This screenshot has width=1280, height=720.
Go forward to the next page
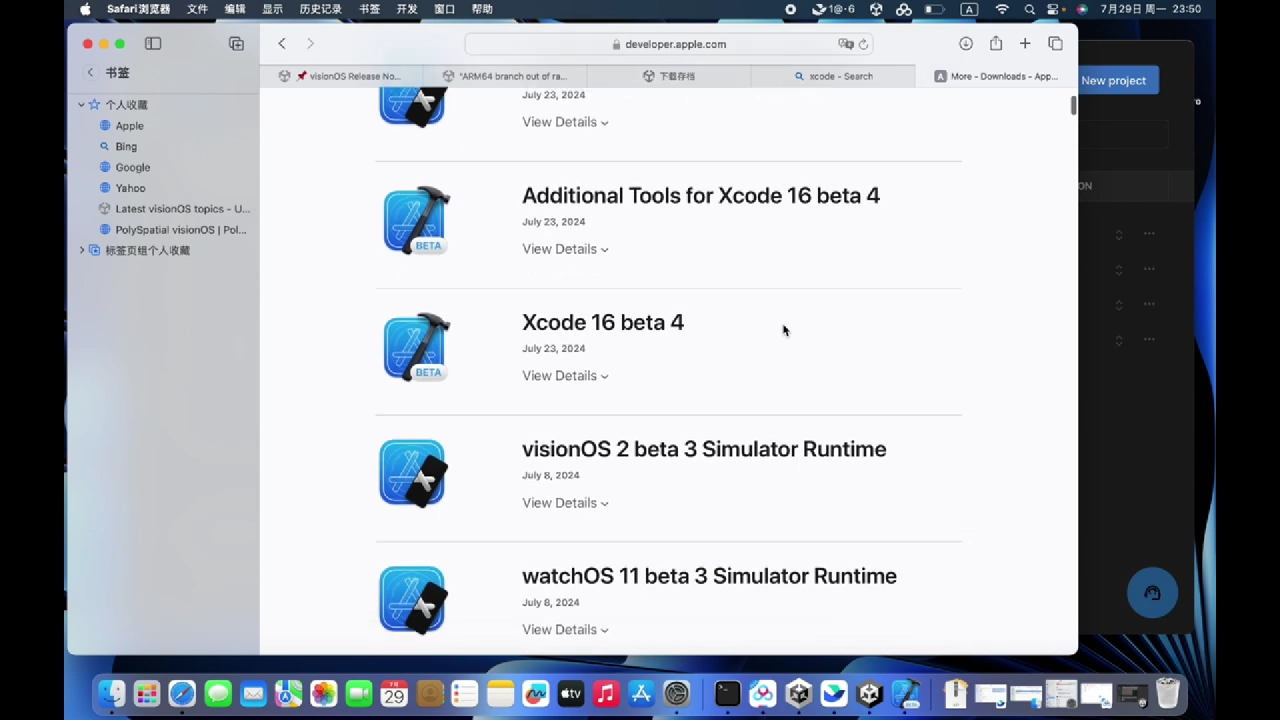(x=310, y=44)
